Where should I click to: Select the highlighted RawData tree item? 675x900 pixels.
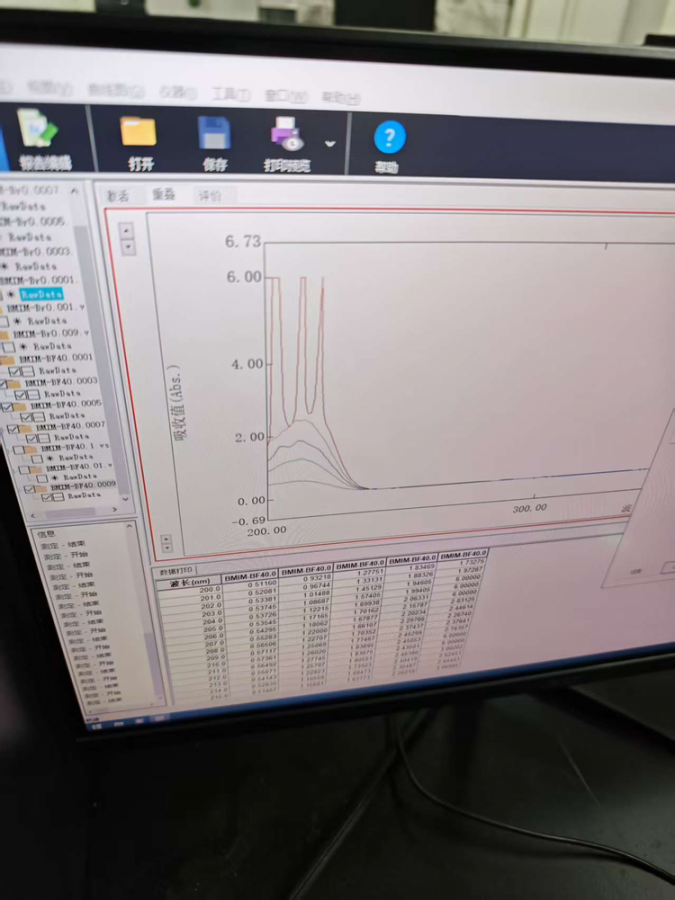(x=41, y=294)
